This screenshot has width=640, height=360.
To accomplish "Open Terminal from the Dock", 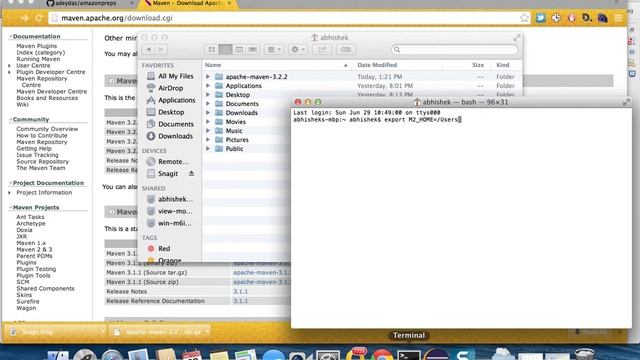I will [409, 354].
